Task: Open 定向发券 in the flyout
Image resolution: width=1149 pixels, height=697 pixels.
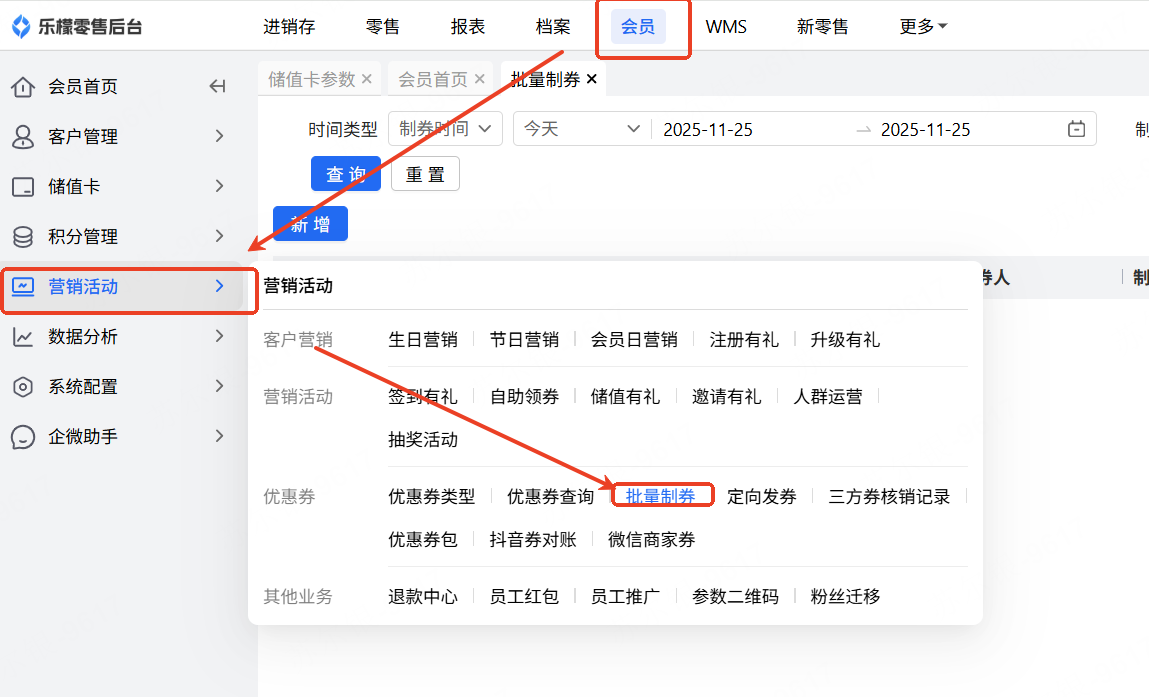Action: tap(761, 496)
